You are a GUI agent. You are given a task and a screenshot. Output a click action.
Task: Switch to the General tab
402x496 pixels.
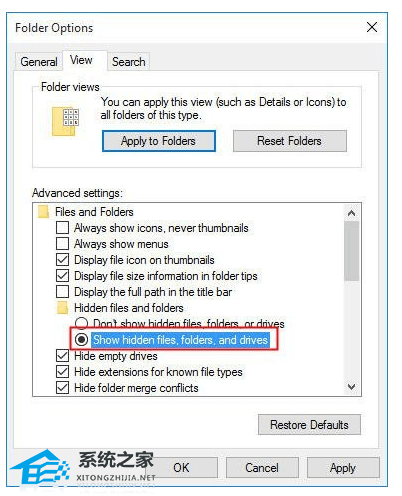39,62
